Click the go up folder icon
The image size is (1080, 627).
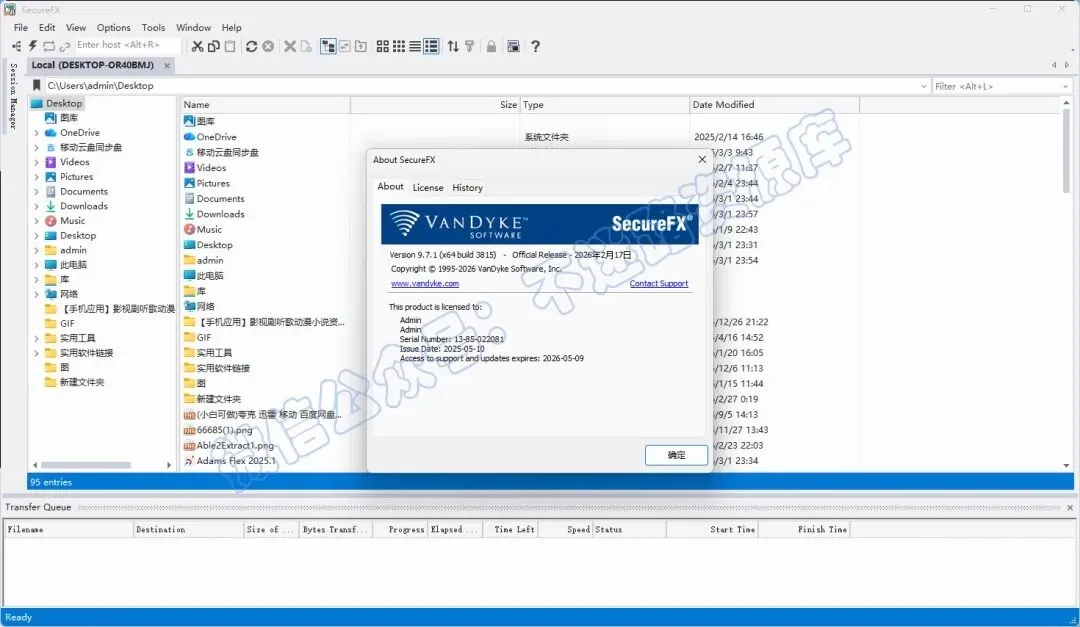coord(361,46)
